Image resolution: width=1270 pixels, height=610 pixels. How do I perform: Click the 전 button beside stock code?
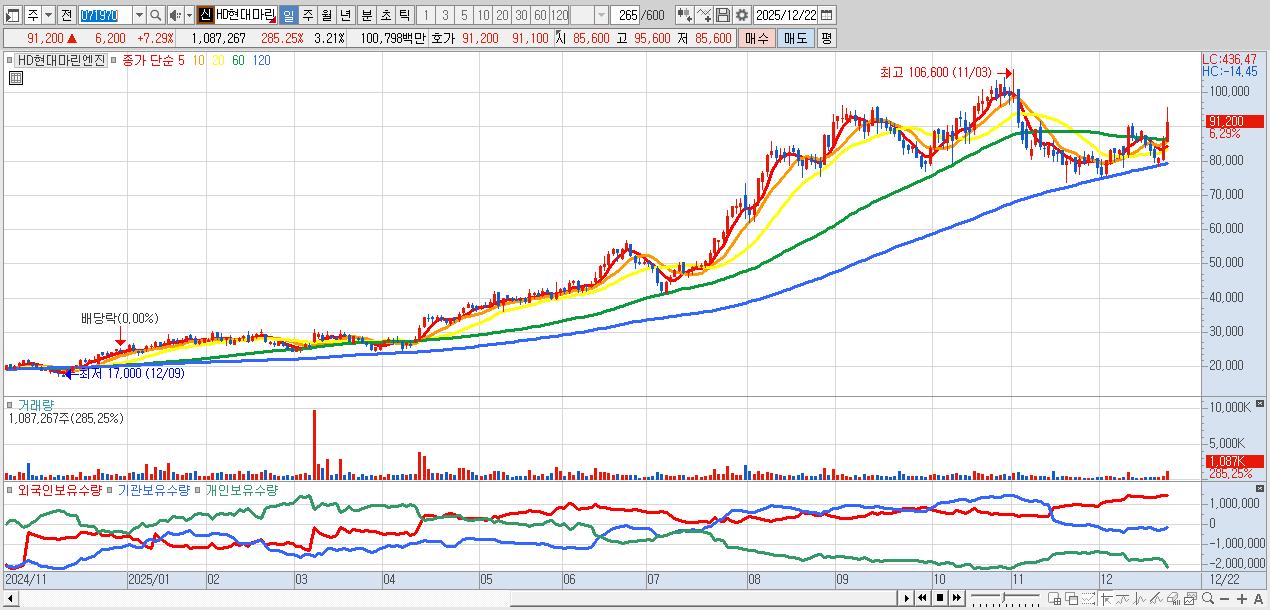pos(66,15)
